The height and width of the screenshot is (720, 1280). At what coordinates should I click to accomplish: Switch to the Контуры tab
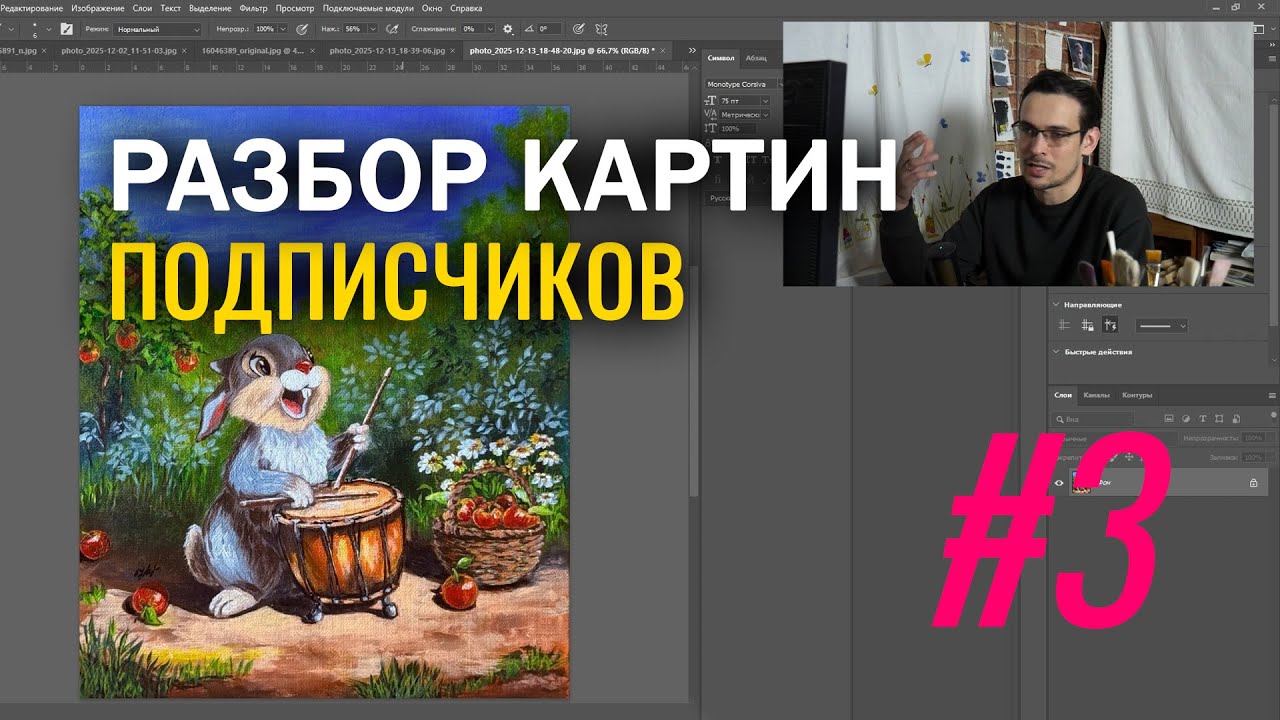pos(1137,395)
